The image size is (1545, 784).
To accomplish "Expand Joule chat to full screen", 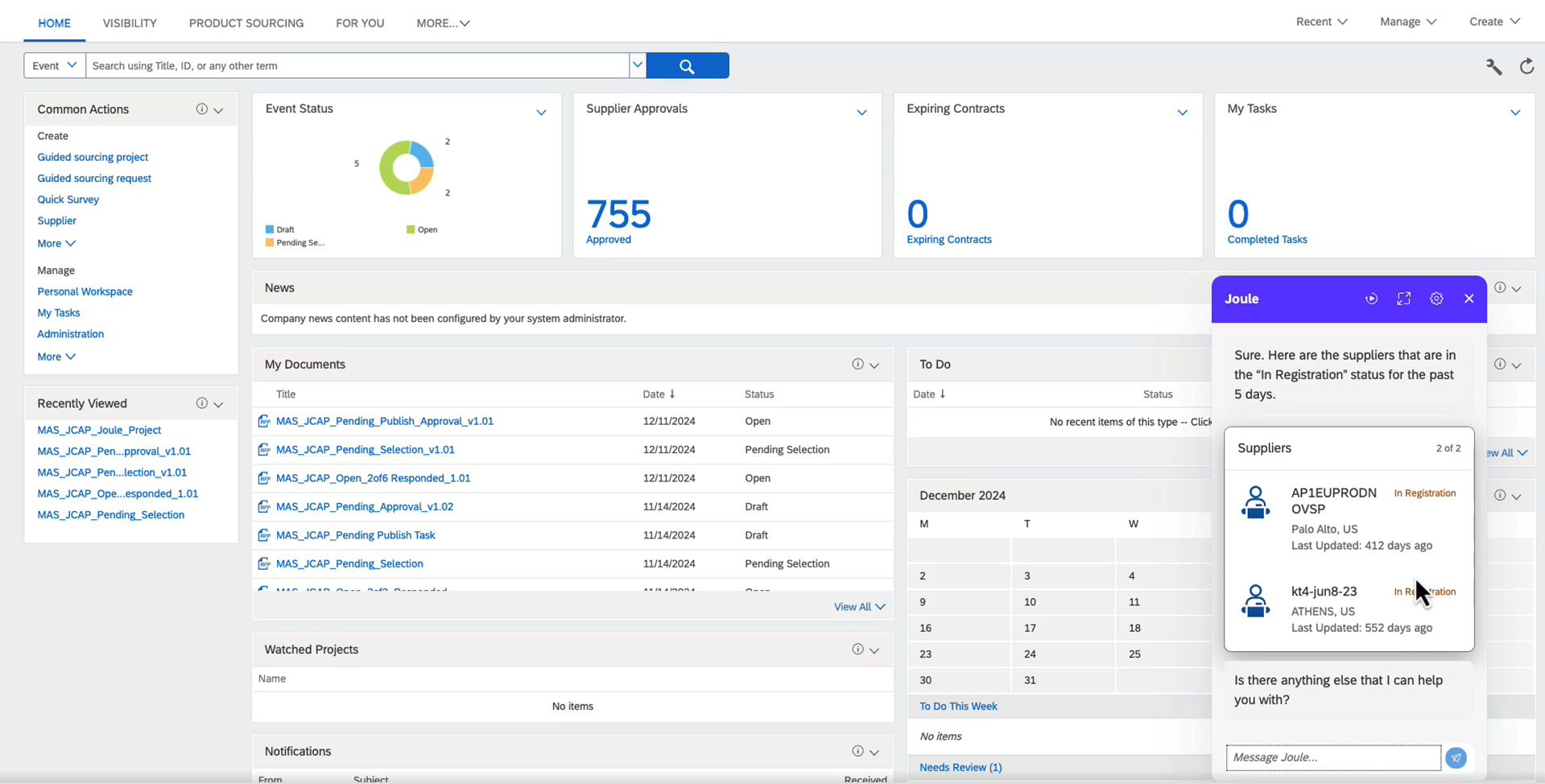I will coord(1403,299).
